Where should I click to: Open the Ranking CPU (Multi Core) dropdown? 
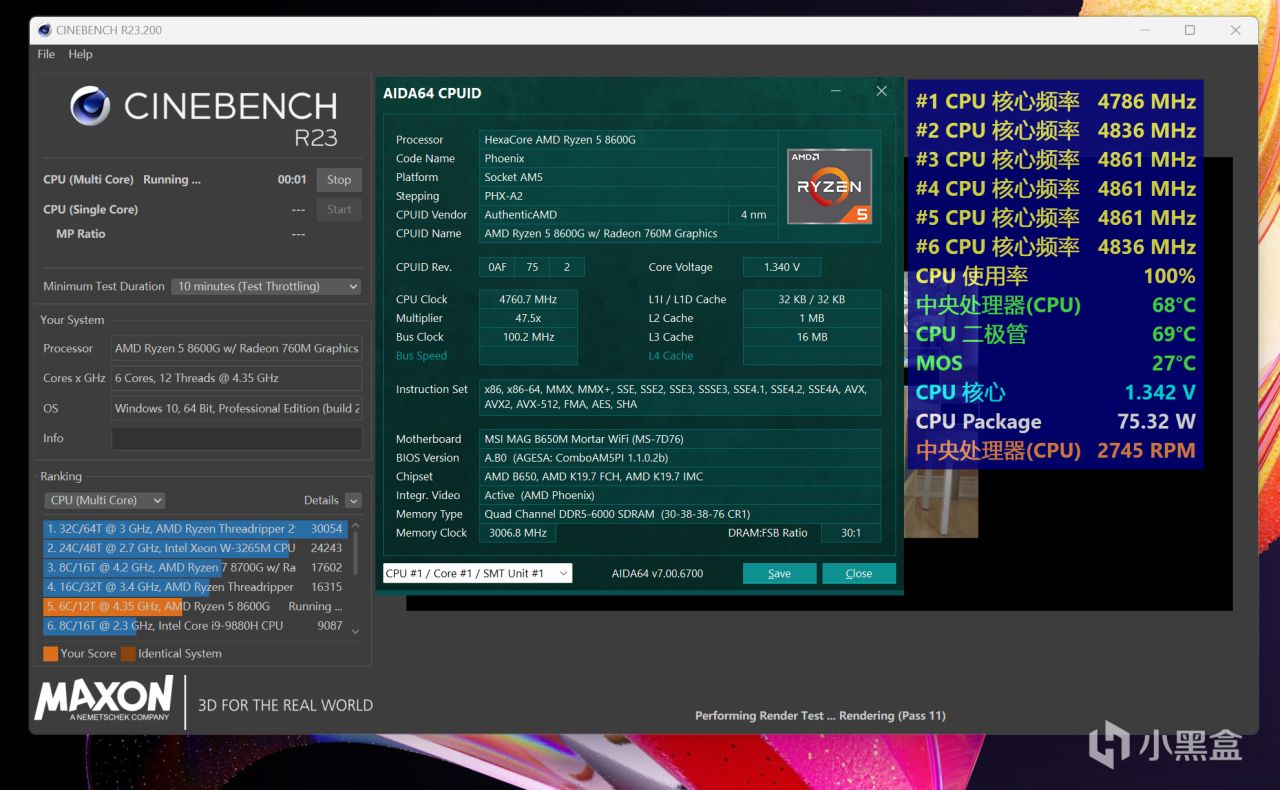(104, 500)
